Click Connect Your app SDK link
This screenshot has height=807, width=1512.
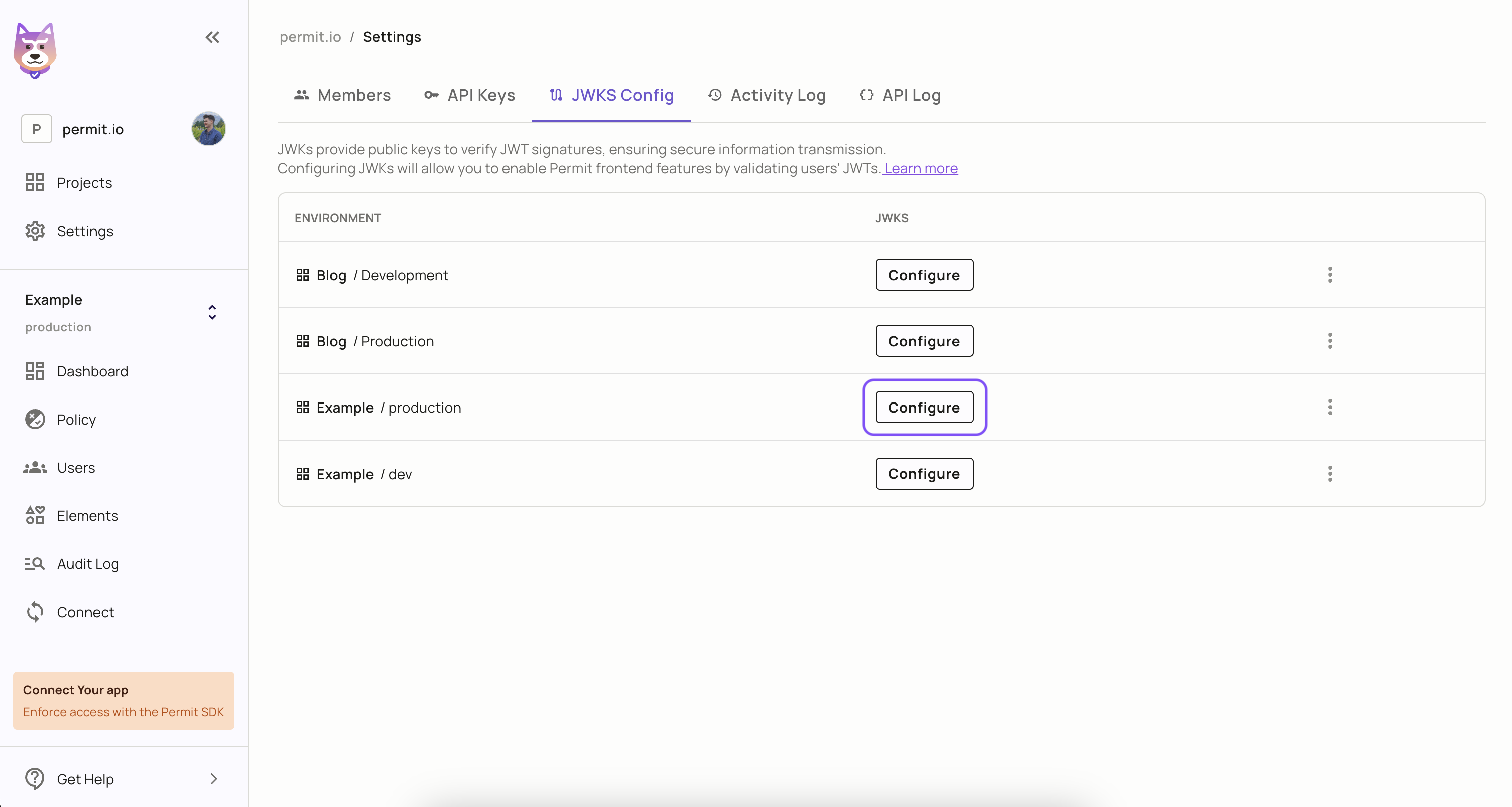pos(123,711)
